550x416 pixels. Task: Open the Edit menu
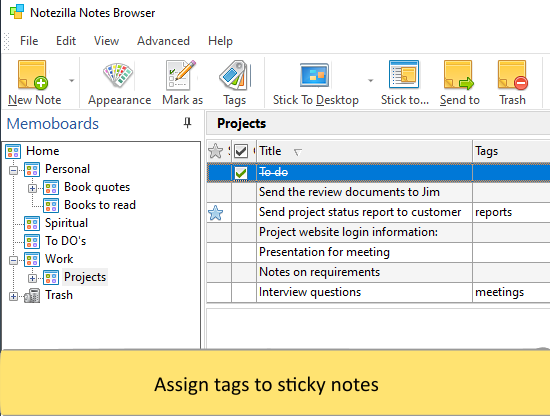(x=66, y=41)
